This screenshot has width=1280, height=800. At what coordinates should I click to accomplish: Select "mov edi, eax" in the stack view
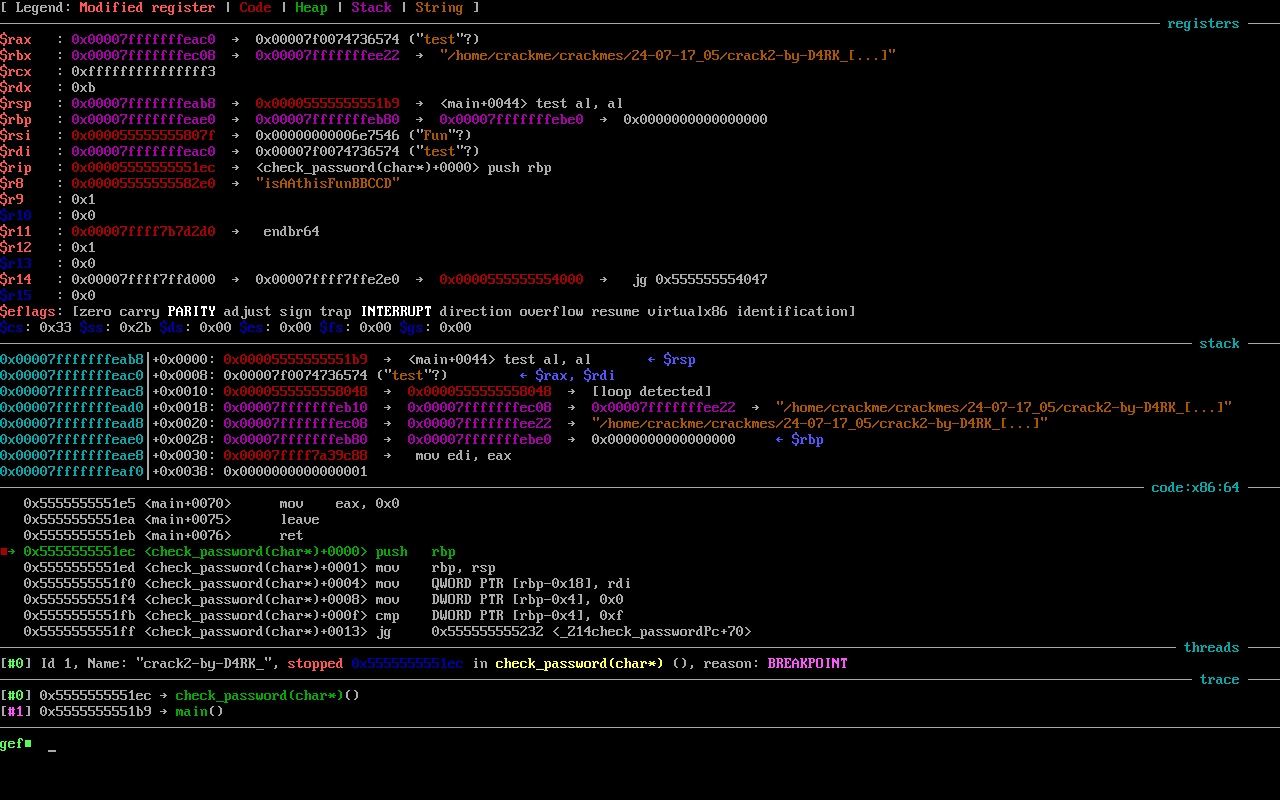coord(463,456)
